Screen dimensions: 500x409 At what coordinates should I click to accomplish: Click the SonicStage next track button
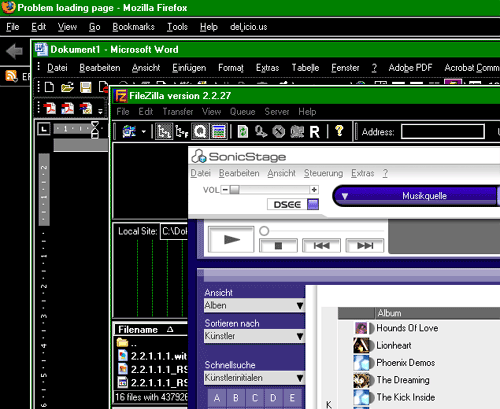pyautogui.click(x=365, y=246)
